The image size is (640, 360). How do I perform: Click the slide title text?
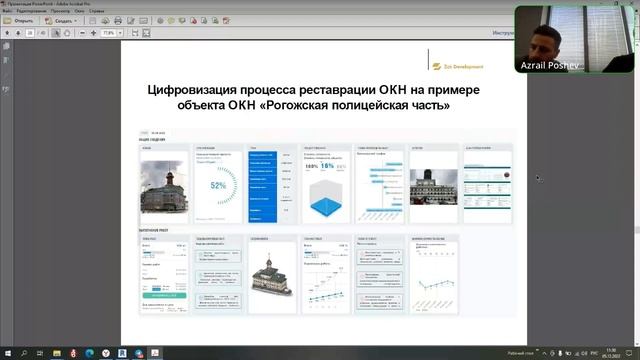pyautogui.click(x=313, y=97)
